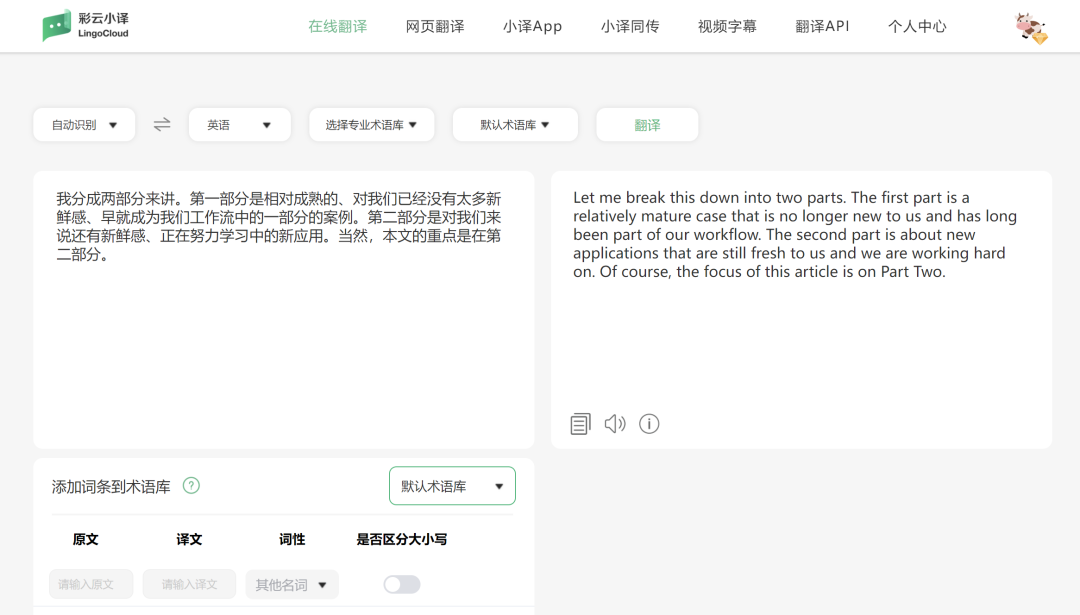The height and width of the screenshot is (615, 1080).
Task: Open the cow user avatar
Action: (1031, 28)
